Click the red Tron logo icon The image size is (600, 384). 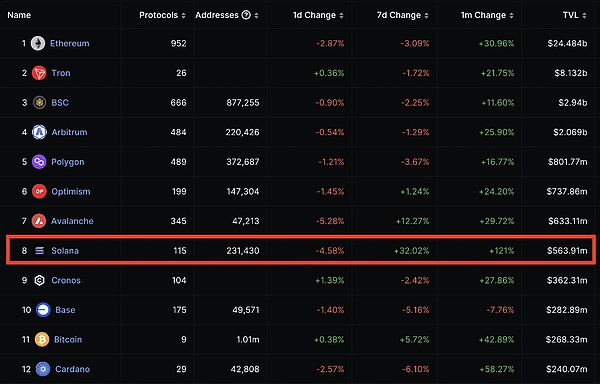[x=39, y=73]
